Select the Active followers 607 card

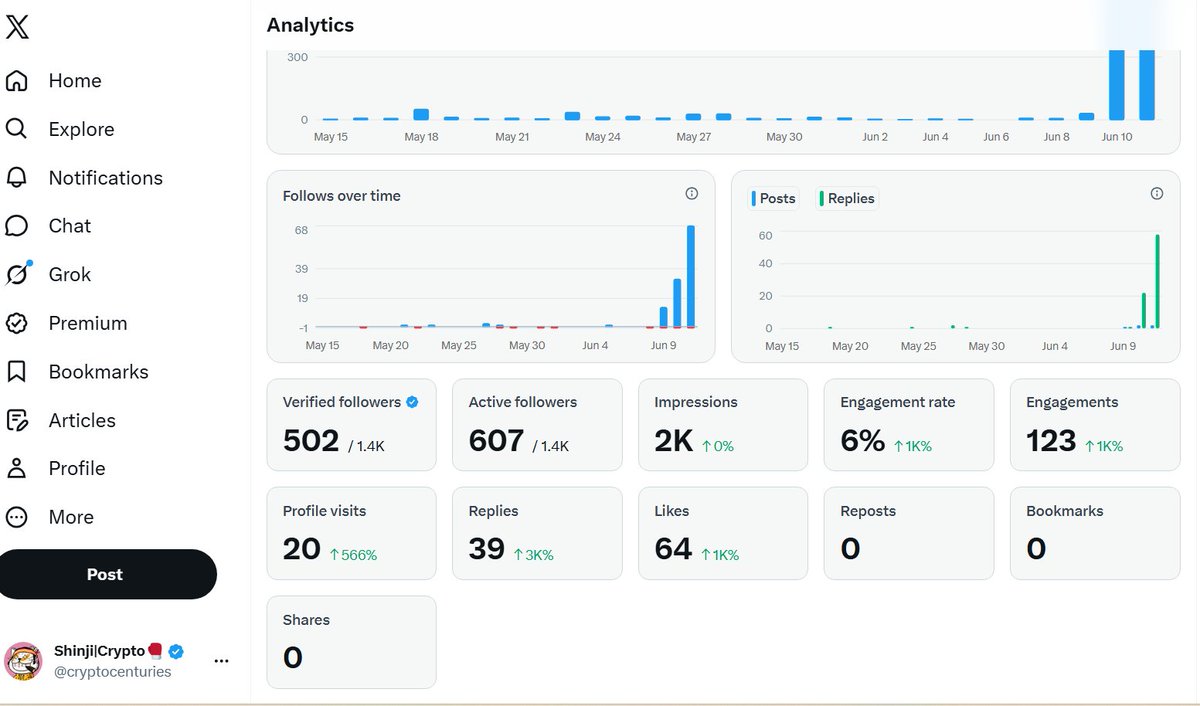pyautogui.click(x=537, y=424)
